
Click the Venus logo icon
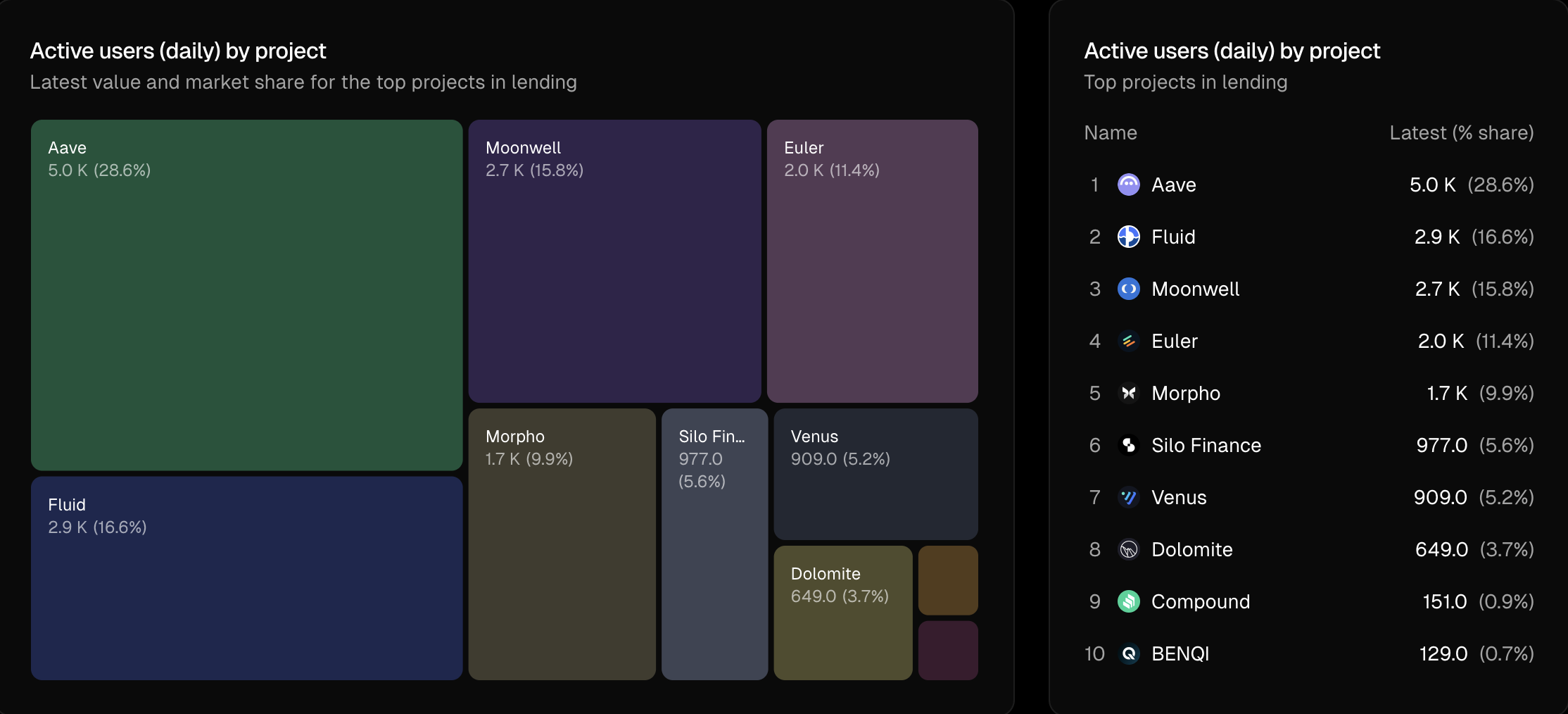pos(1128,498)
